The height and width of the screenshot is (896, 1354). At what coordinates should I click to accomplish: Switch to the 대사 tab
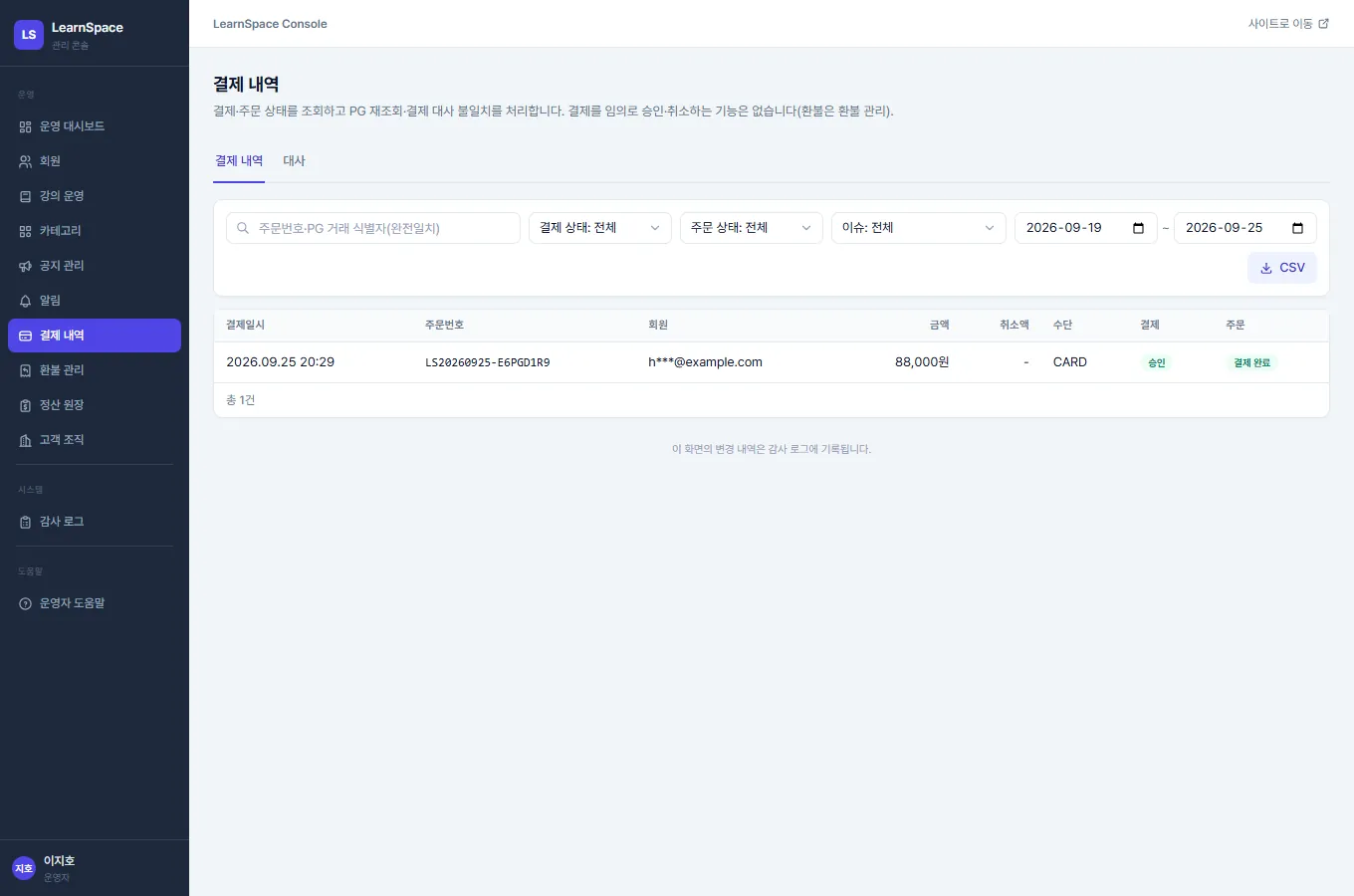(x=294, y=161)
